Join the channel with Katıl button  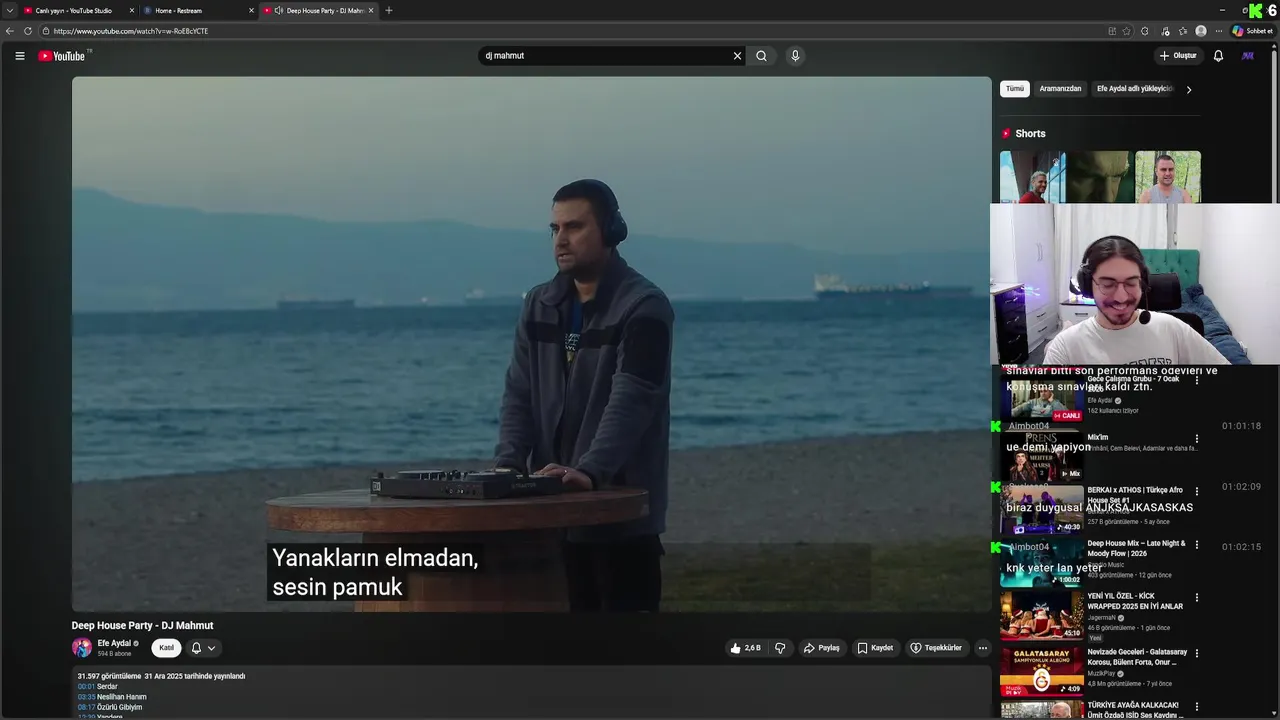tap(166, 648)
